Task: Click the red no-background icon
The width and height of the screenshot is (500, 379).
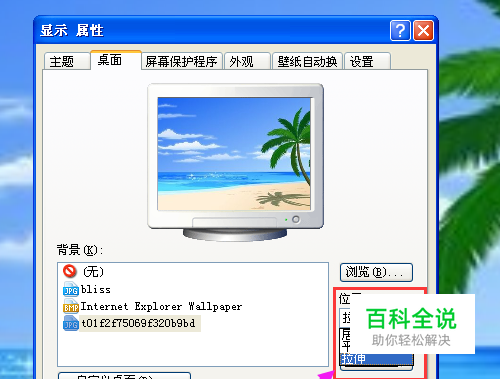Action: click(70, 271)
